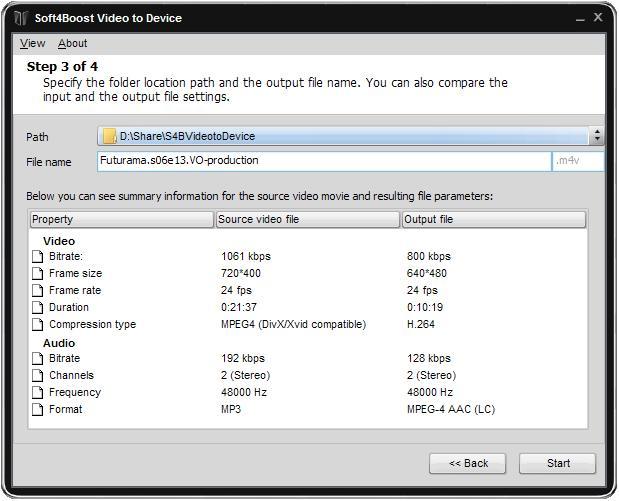The image size is (619, 501).
Task: Click the Format row icon
Action: tap(38, 409)
